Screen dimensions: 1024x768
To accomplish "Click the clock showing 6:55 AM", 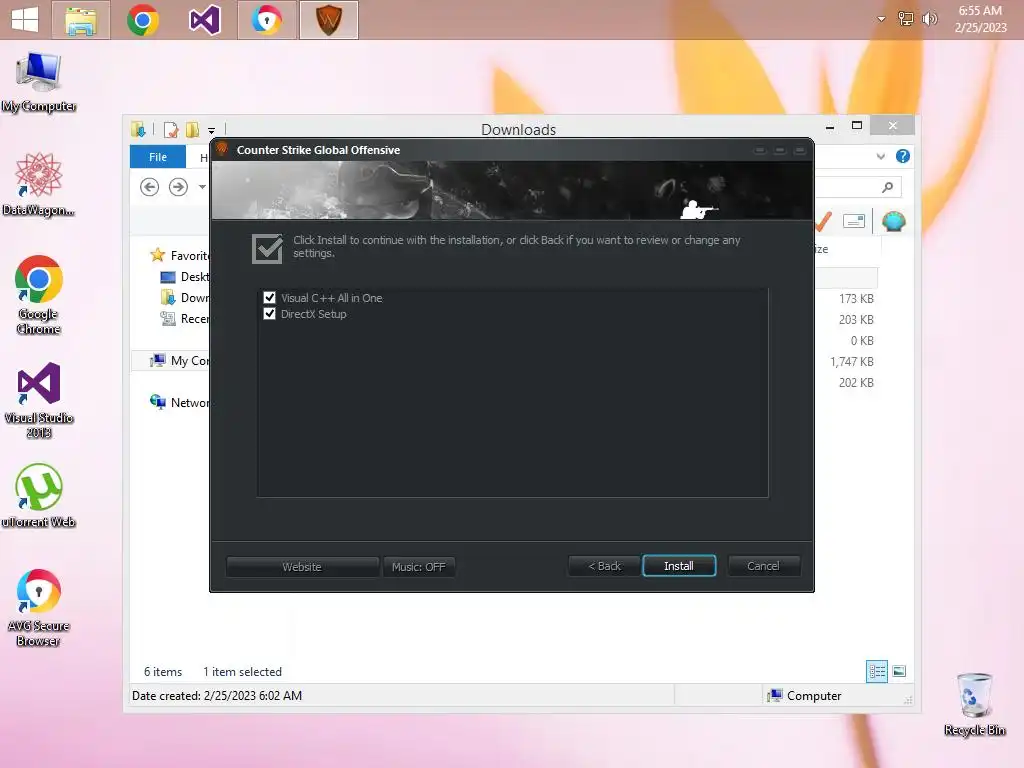I will [980, 19].
